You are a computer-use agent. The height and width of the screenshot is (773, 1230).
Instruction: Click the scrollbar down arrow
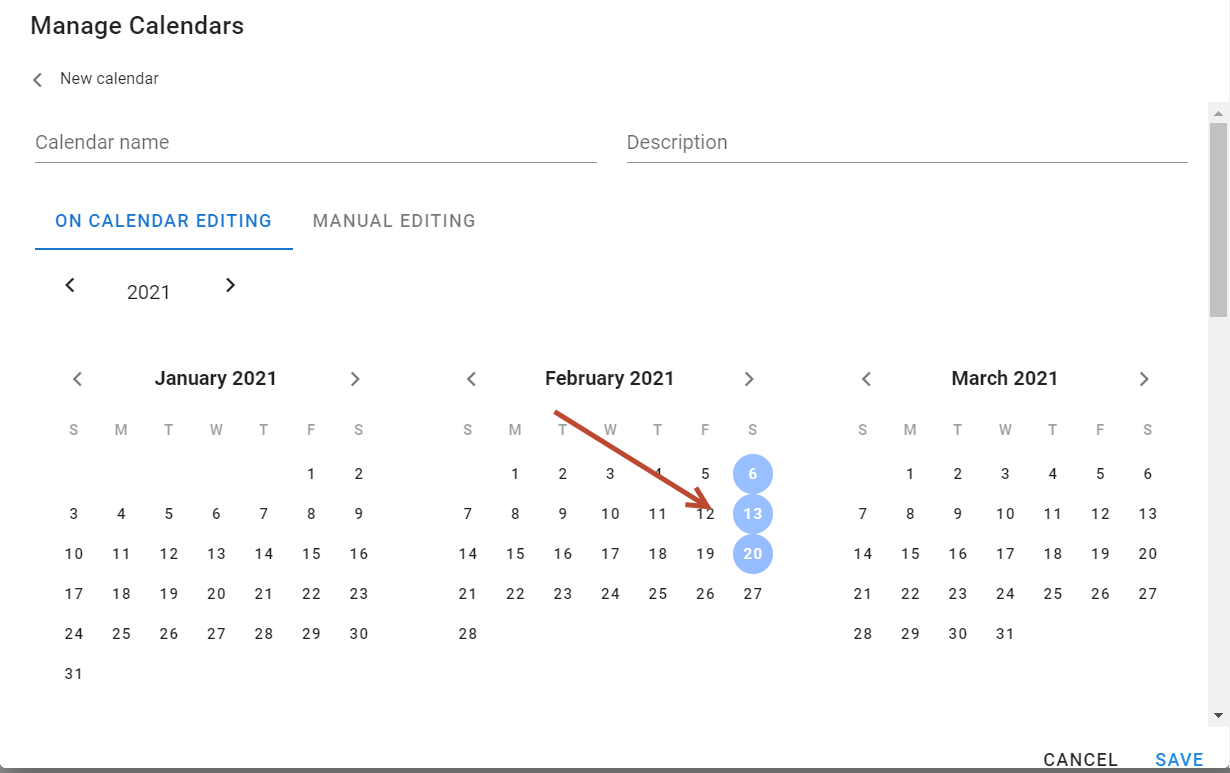pyautogui.click(x=1217, y=715)
